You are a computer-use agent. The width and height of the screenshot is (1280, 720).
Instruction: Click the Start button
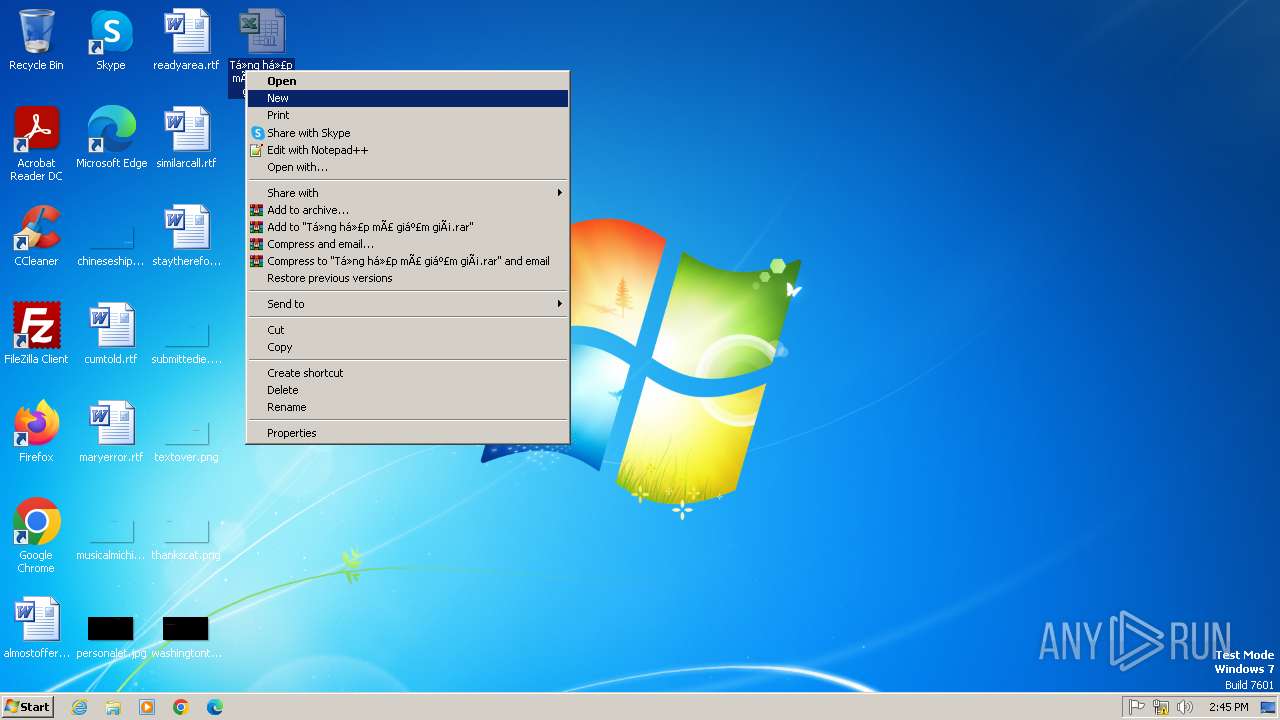point(28,707)
